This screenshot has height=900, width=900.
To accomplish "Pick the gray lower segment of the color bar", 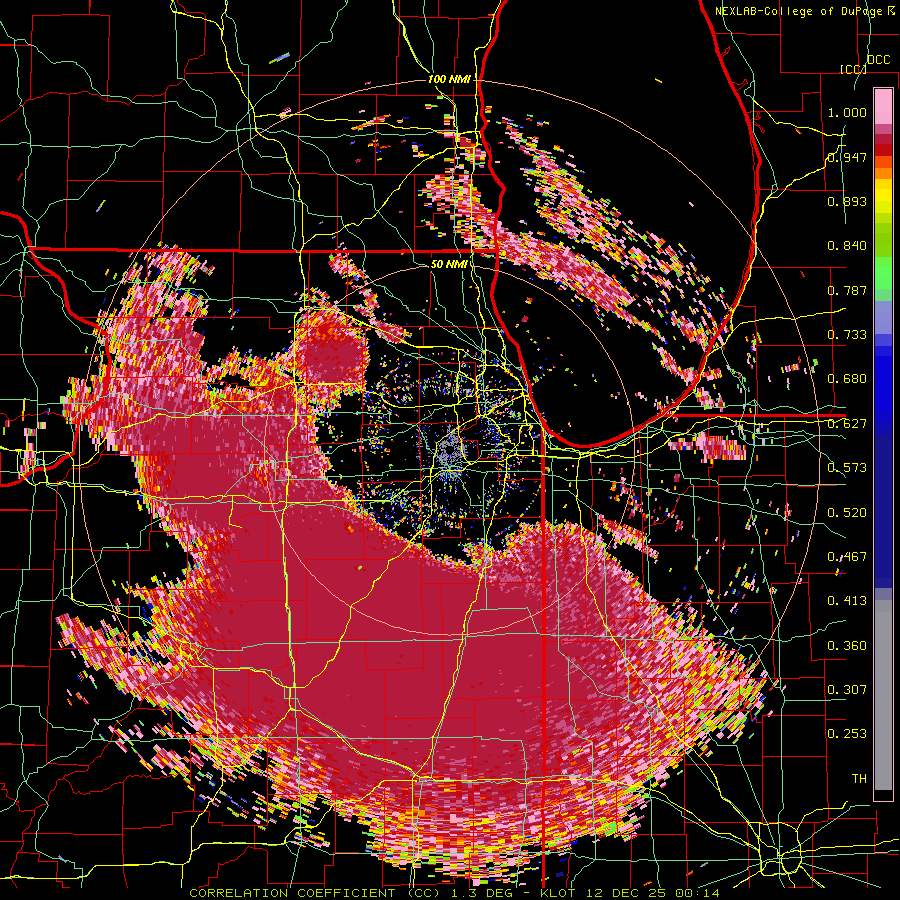I will (x=883, y=695).
